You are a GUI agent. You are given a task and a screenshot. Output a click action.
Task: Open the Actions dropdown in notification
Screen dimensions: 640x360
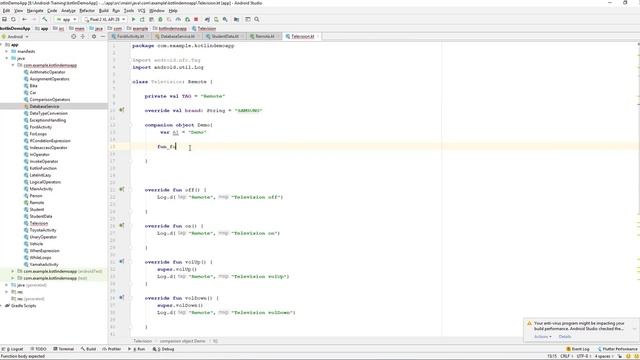pos(543,337)
